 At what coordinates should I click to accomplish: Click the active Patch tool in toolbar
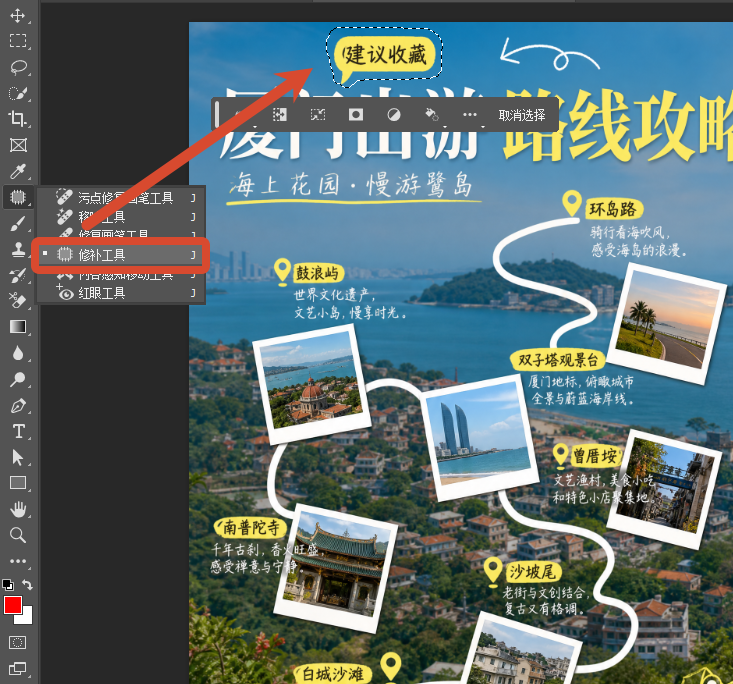[x=18, y=197]
